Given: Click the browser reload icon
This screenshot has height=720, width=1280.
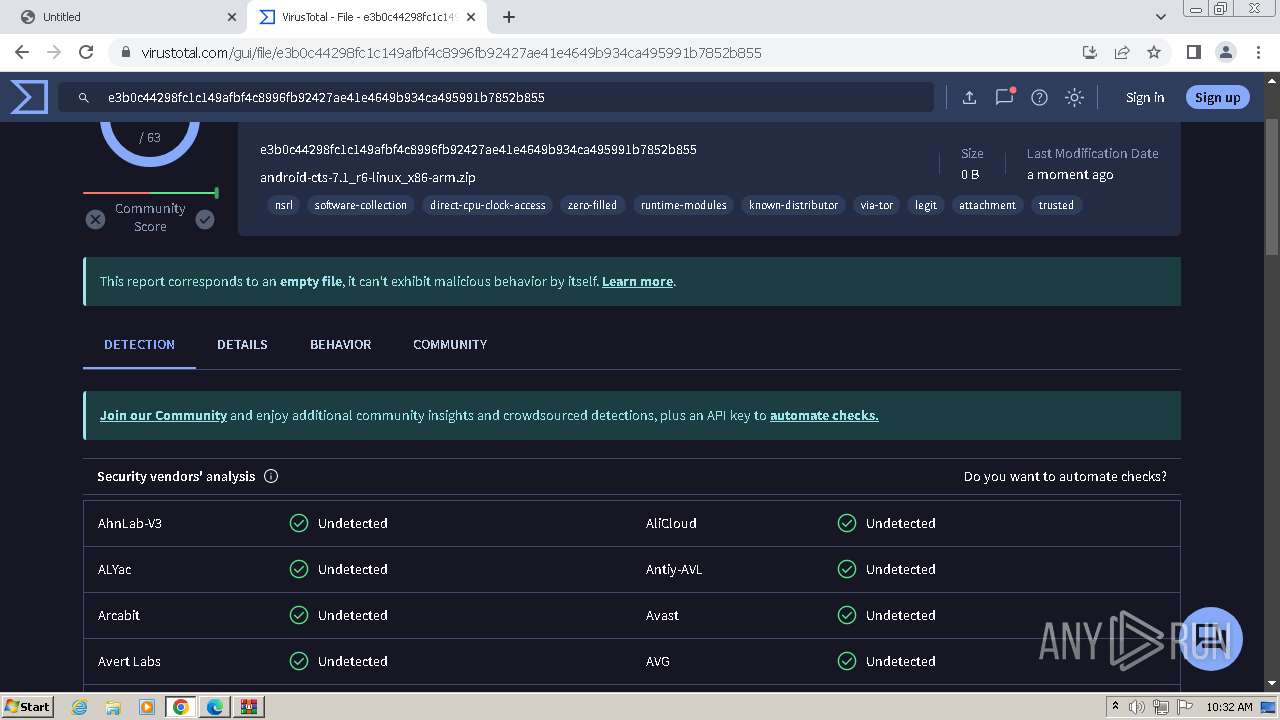Looking at the screenshot, I should (86, 52).
